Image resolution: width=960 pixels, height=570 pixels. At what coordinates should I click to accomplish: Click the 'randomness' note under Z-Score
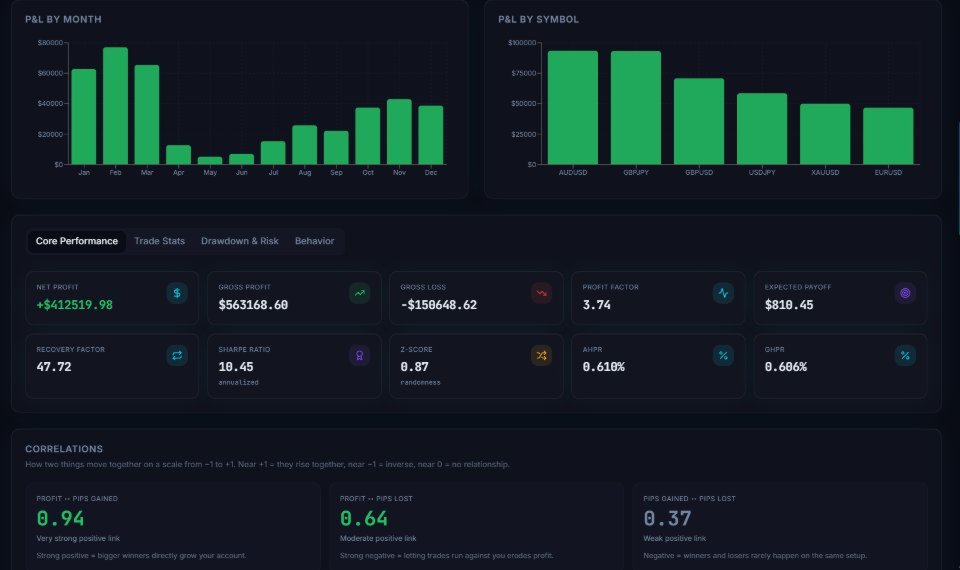pyautogui.click(x=420, y=383)
